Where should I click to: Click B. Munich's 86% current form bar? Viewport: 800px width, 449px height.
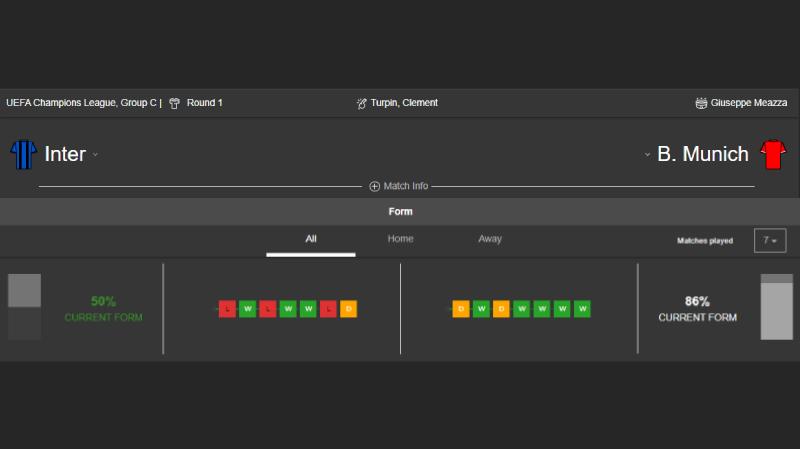[x=777, y=307]
